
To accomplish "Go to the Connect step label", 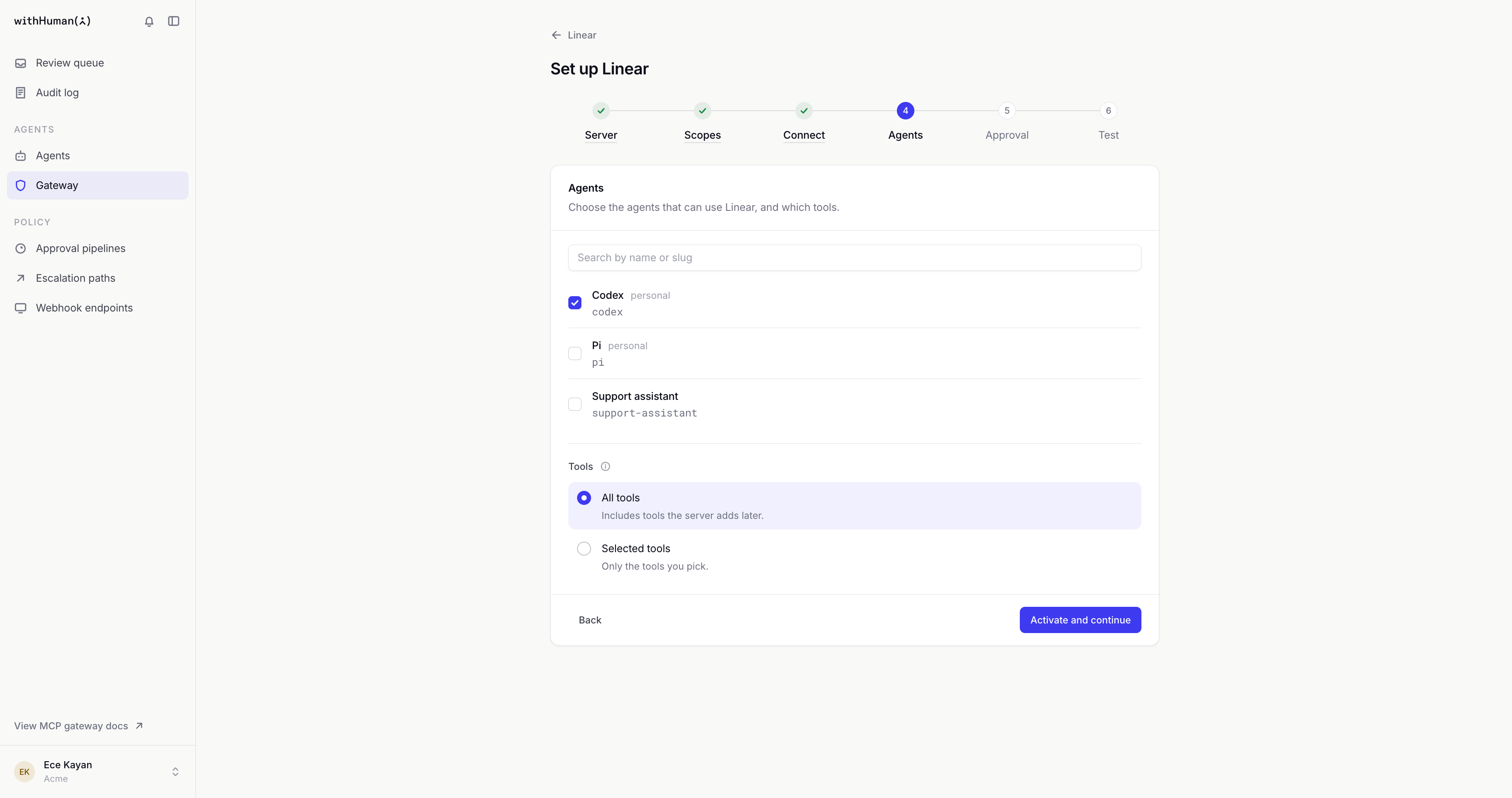I will [x=804, y=135].
